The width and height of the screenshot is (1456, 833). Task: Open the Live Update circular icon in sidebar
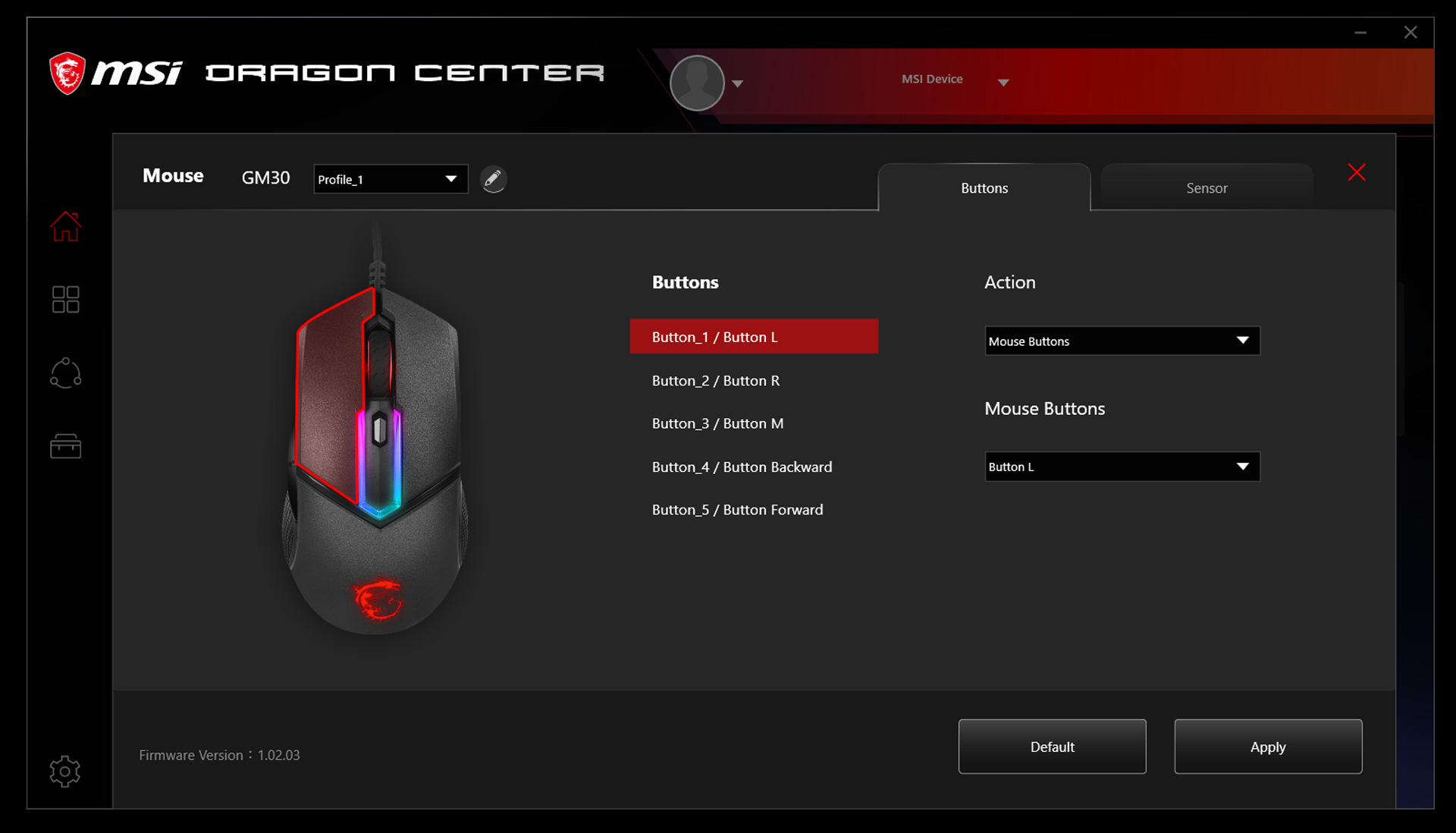point(65,372)
